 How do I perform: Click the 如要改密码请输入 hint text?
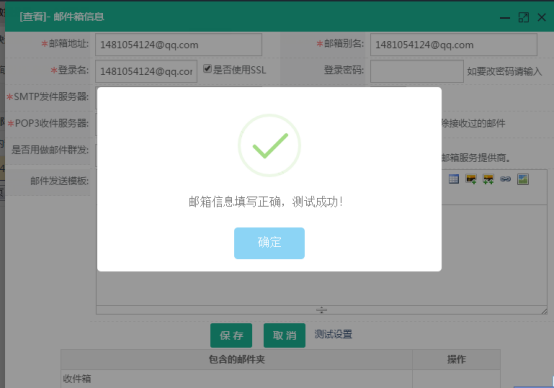pos(504,71)
